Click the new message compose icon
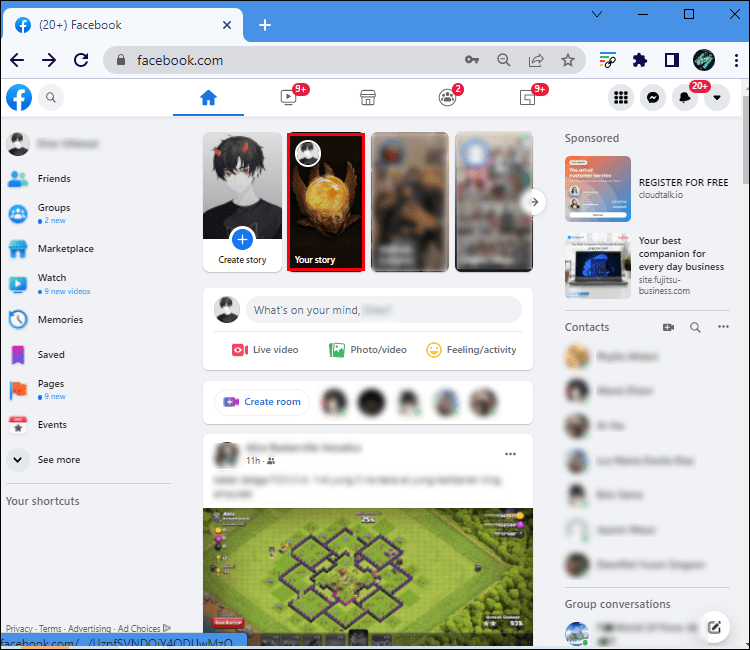750x650 pixels. [x=714, y=627]
